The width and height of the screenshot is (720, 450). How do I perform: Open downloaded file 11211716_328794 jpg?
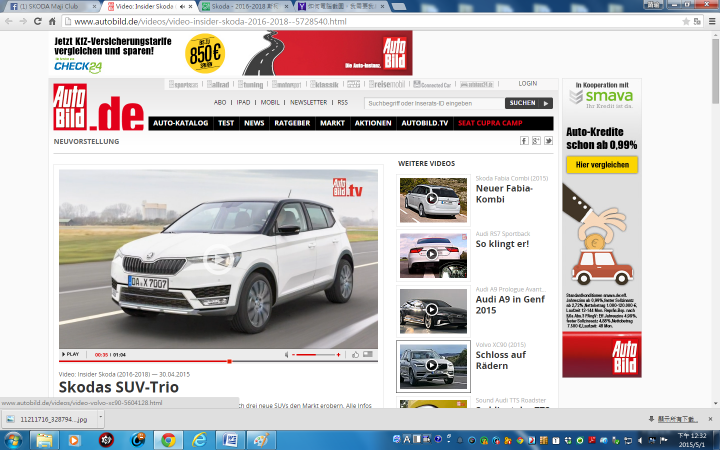click(x=49, y=419)
